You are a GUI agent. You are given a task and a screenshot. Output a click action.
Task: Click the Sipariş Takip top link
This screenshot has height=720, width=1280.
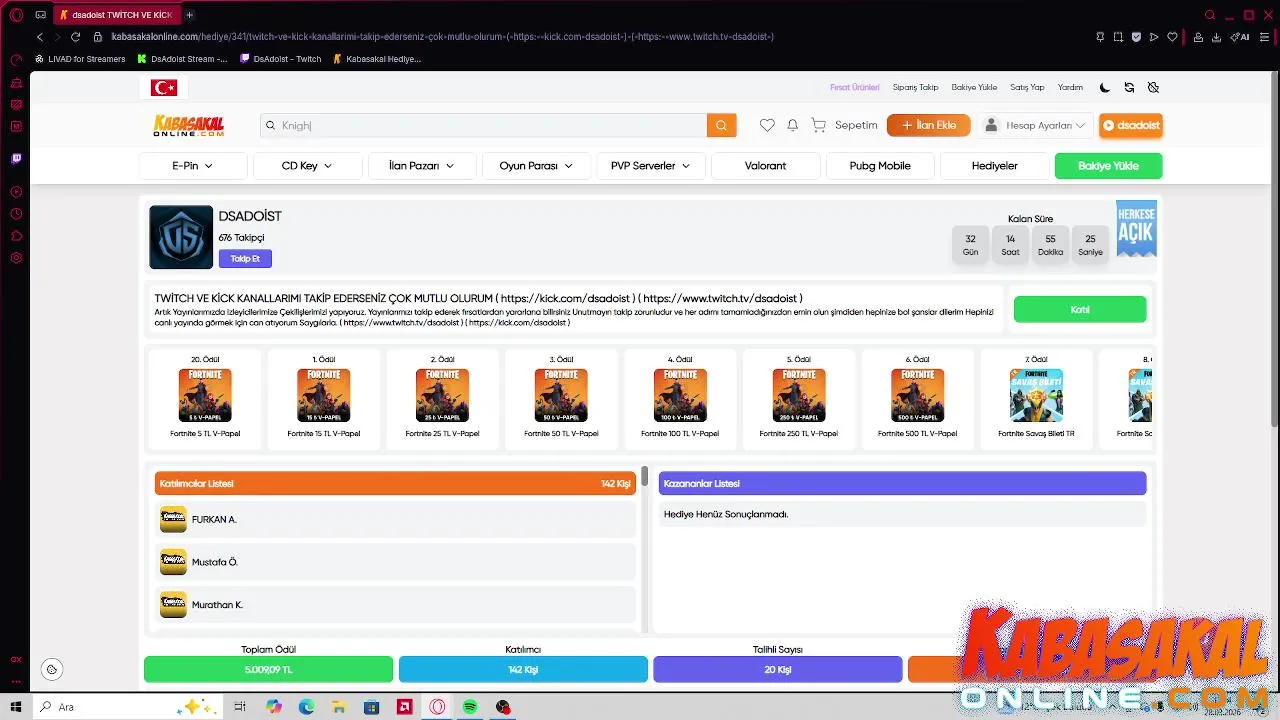click(915, 87)
